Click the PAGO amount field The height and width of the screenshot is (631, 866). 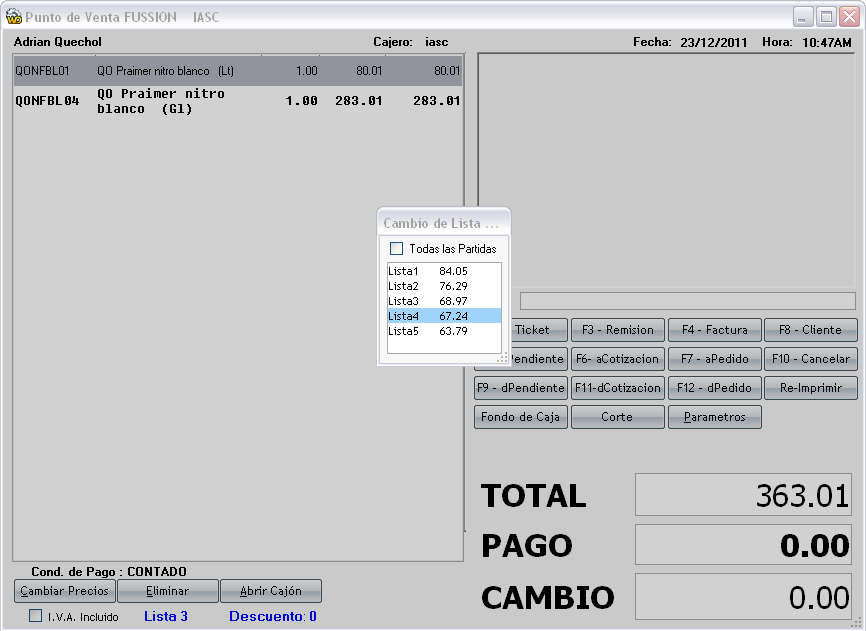point(743,545)
